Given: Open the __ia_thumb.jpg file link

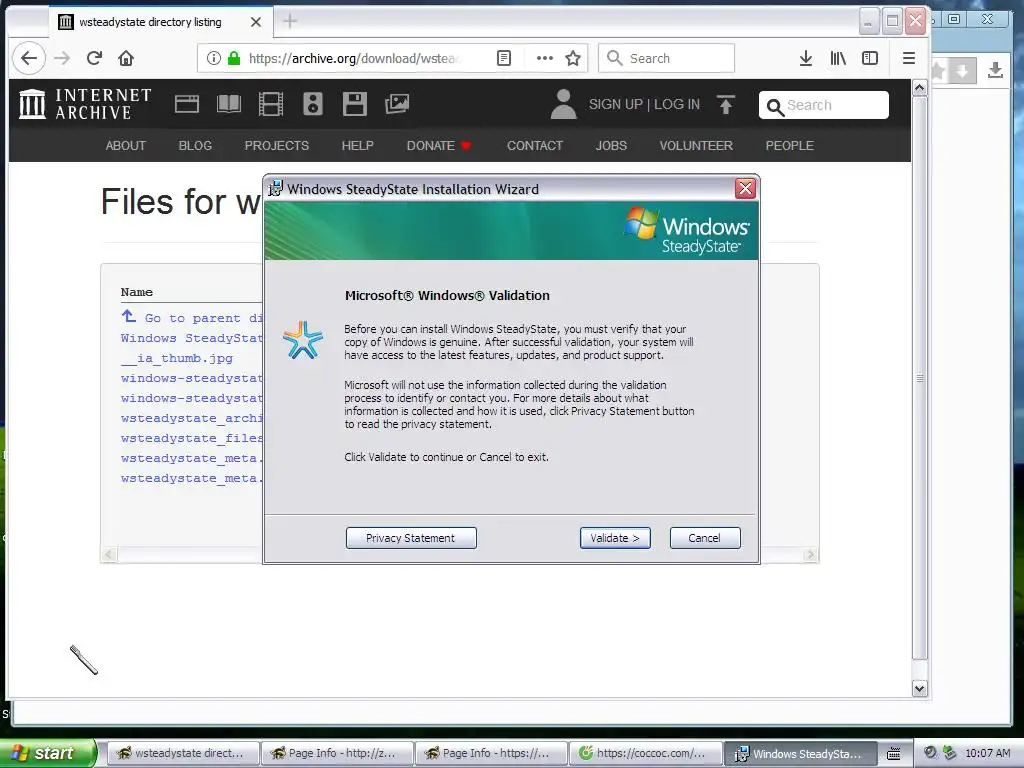Looking at the screenshot, I should coord(176,358).
